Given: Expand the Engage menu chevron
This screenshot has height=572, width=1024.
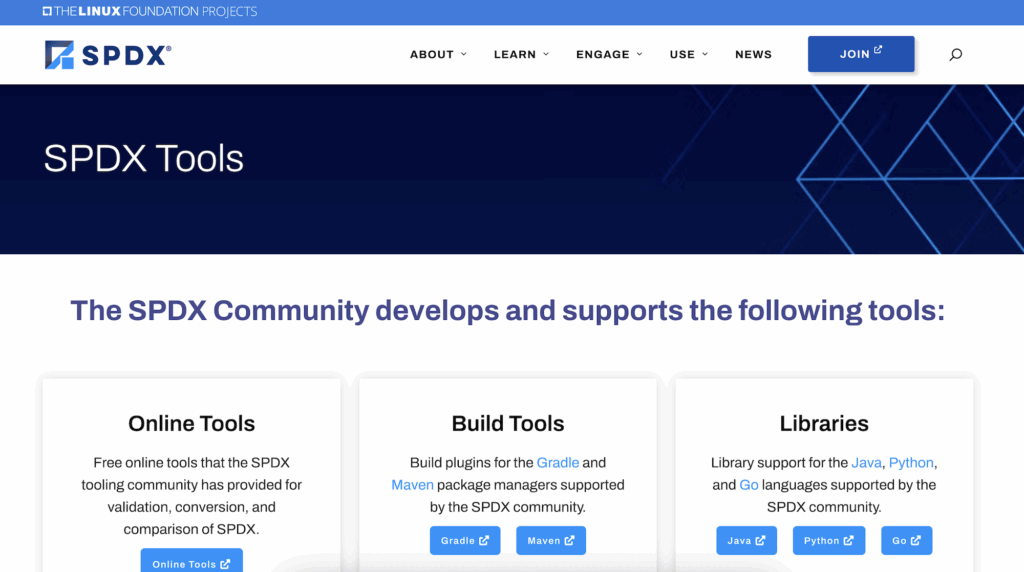Looking at the screenshot, I should [639, 54].
